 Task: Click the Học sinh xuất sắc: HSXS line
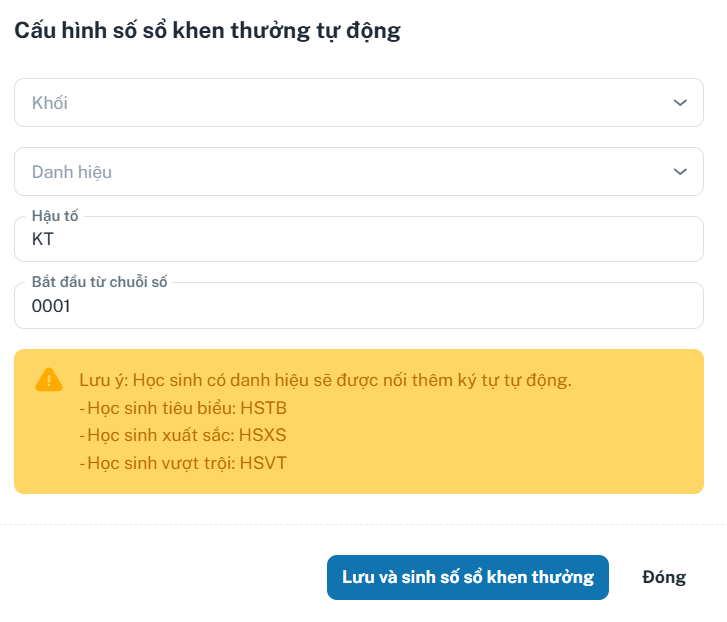[183, 435]
